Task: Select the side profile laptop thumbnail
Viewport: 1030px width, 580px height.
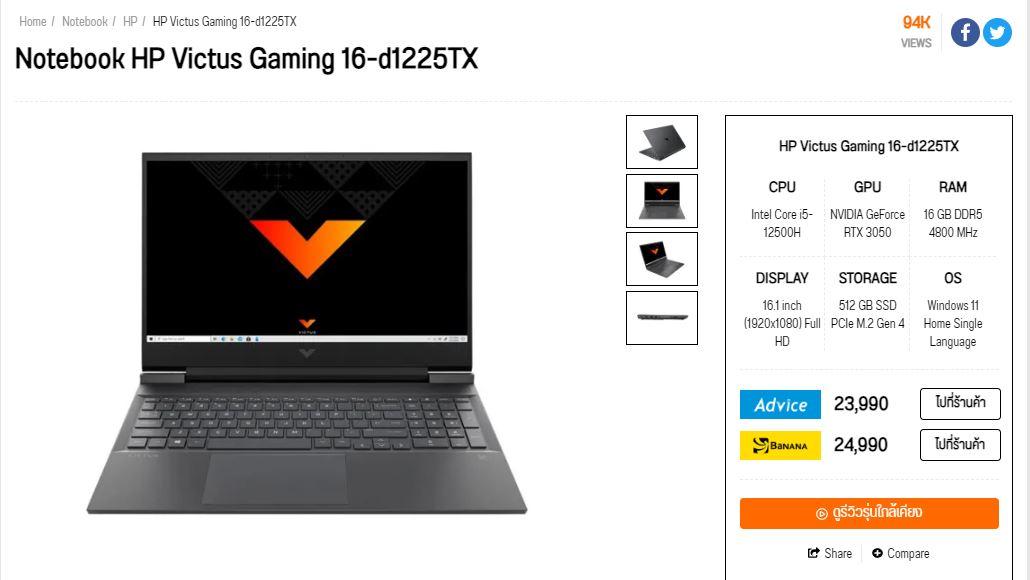Action: click(662, 318)
